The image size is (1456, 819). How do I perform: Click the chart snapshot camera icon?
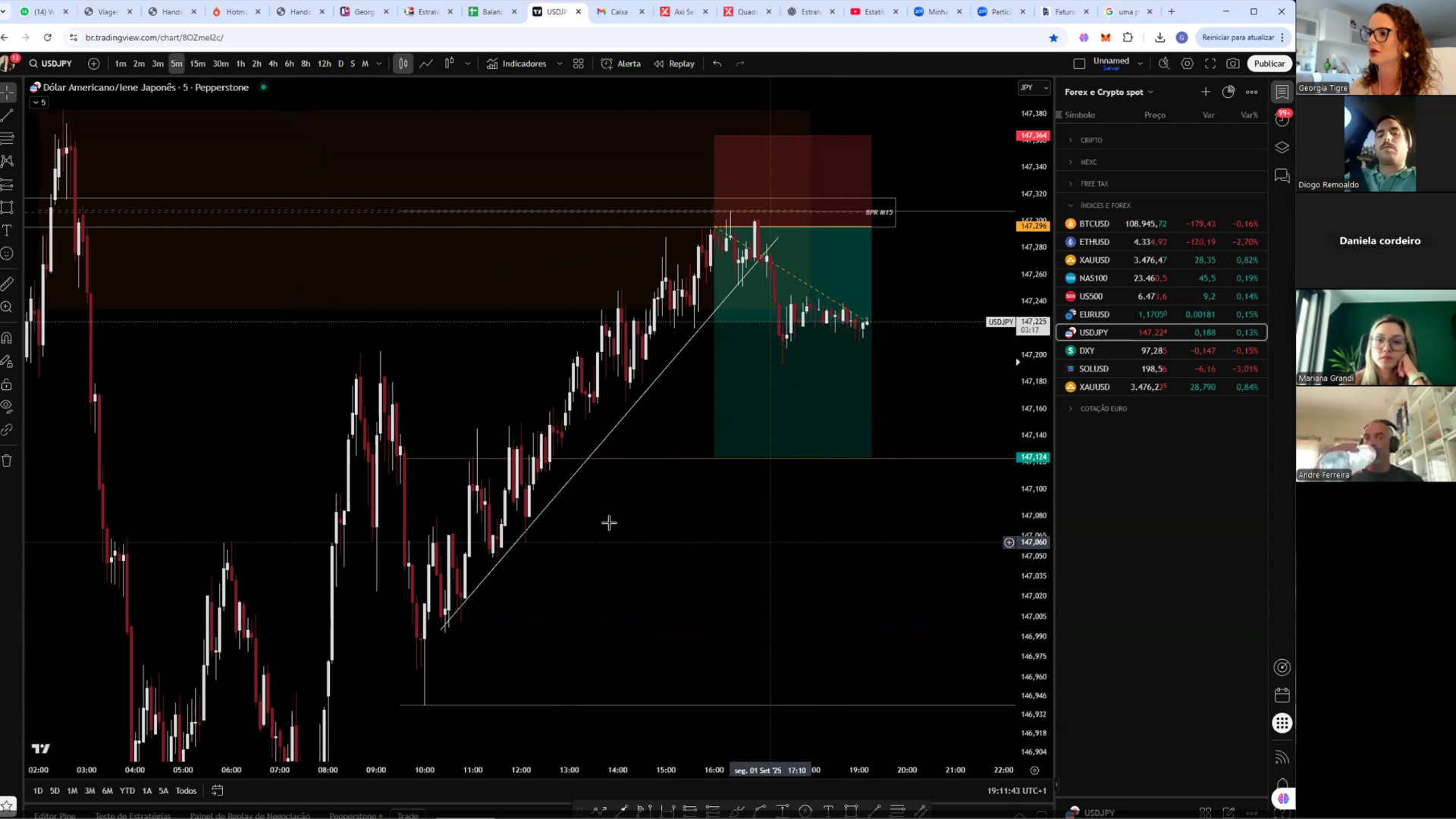[1233, 64]
